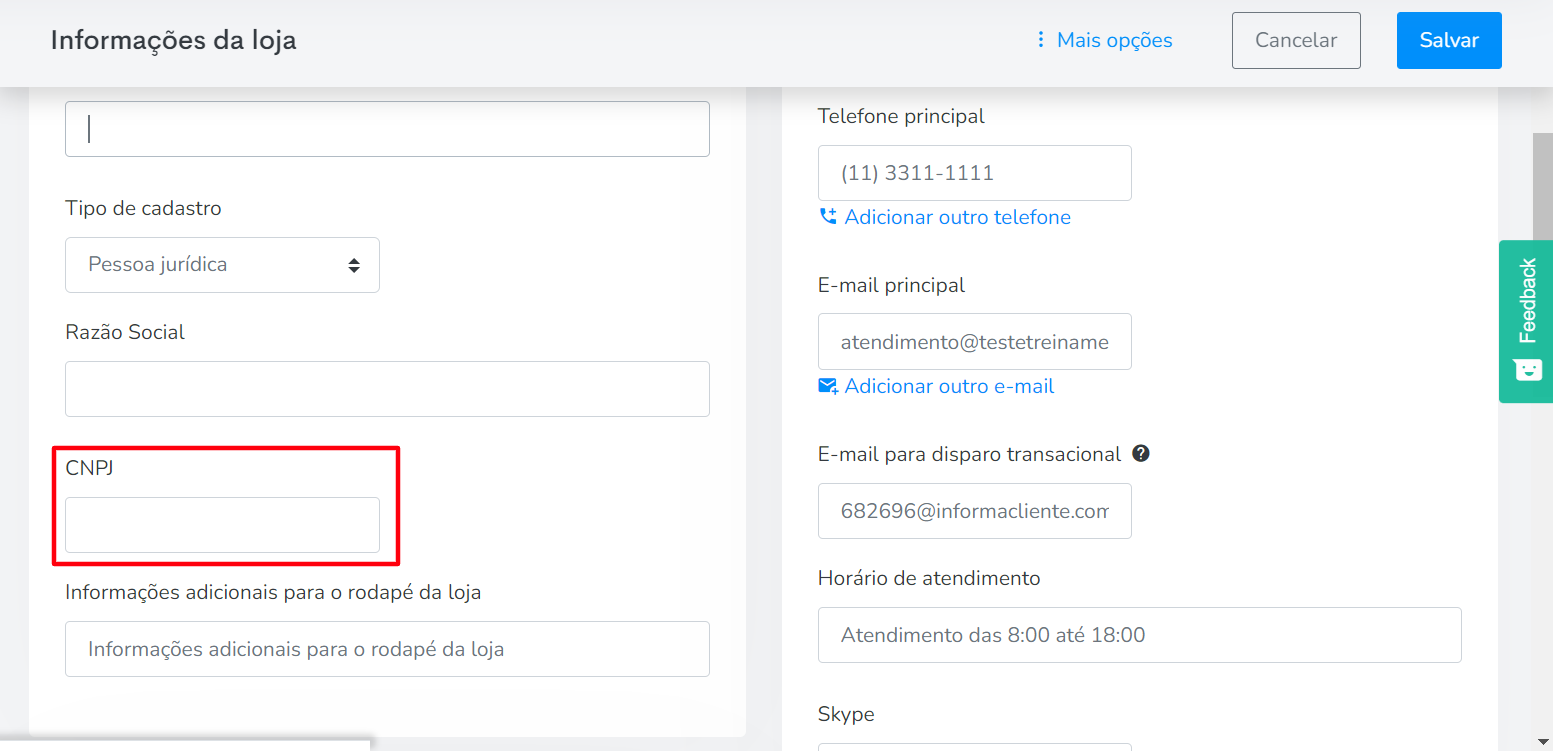Click the Horário de atendimento input field
Screen dimensions: 1553x751
point(1140,635)
